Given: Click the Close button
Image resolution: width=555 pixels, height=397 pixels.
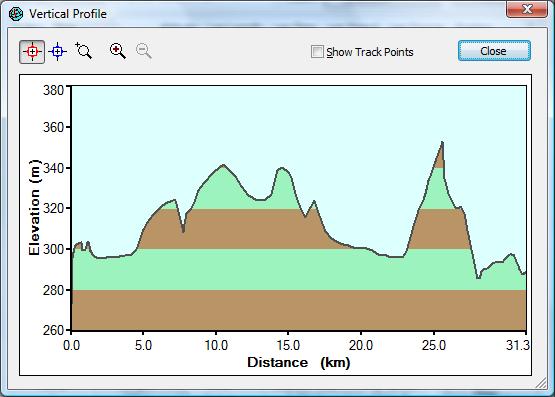Looking at the screenshot, I should [x=494, y=51].
